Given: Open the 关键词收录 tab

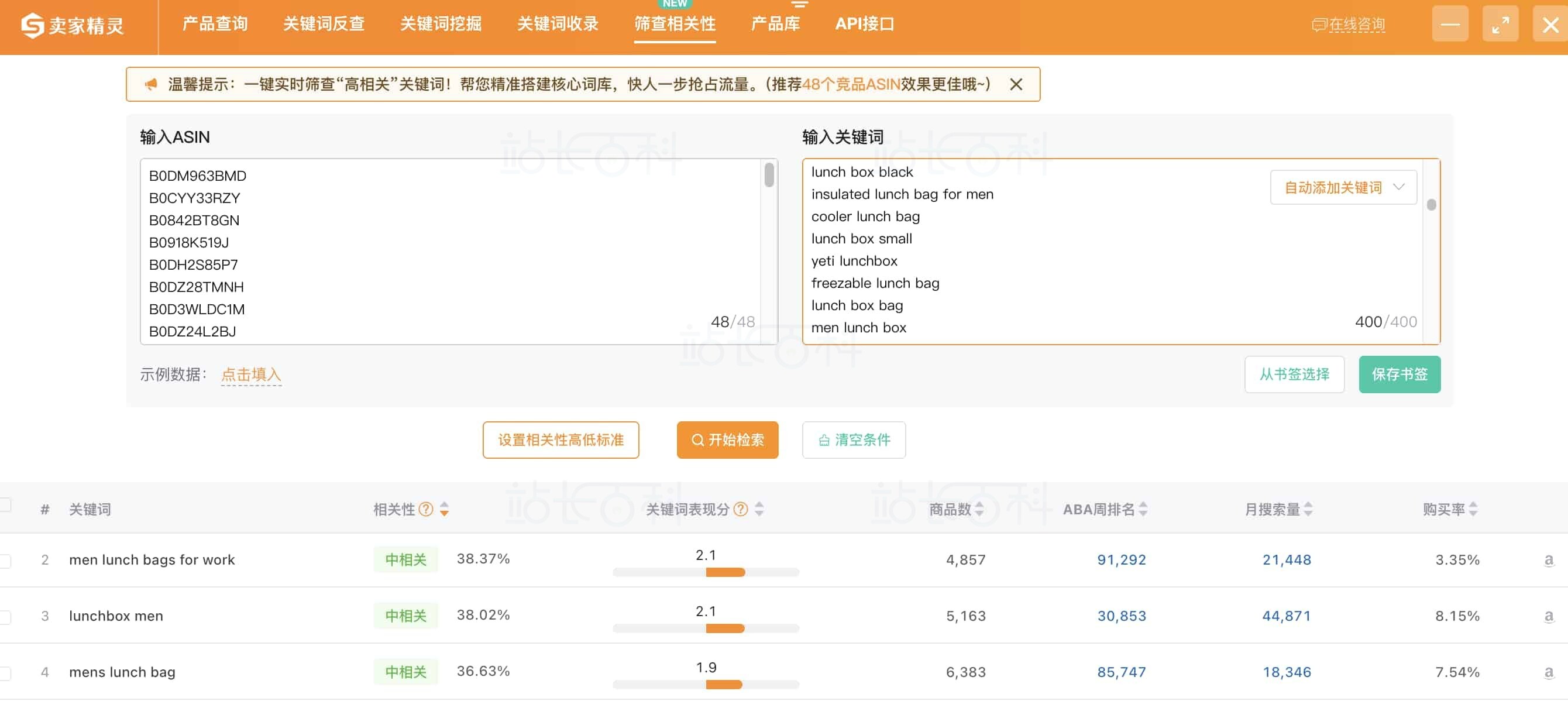Looking at the screenshot, I should (558, 25).
